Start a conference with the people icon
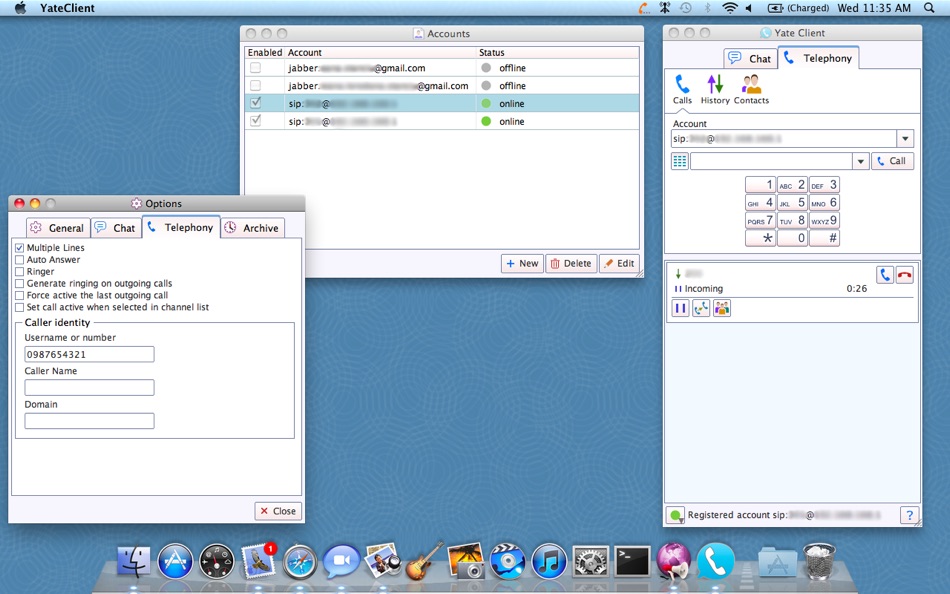Screen dimensions: 950x594 coord(722,309)
